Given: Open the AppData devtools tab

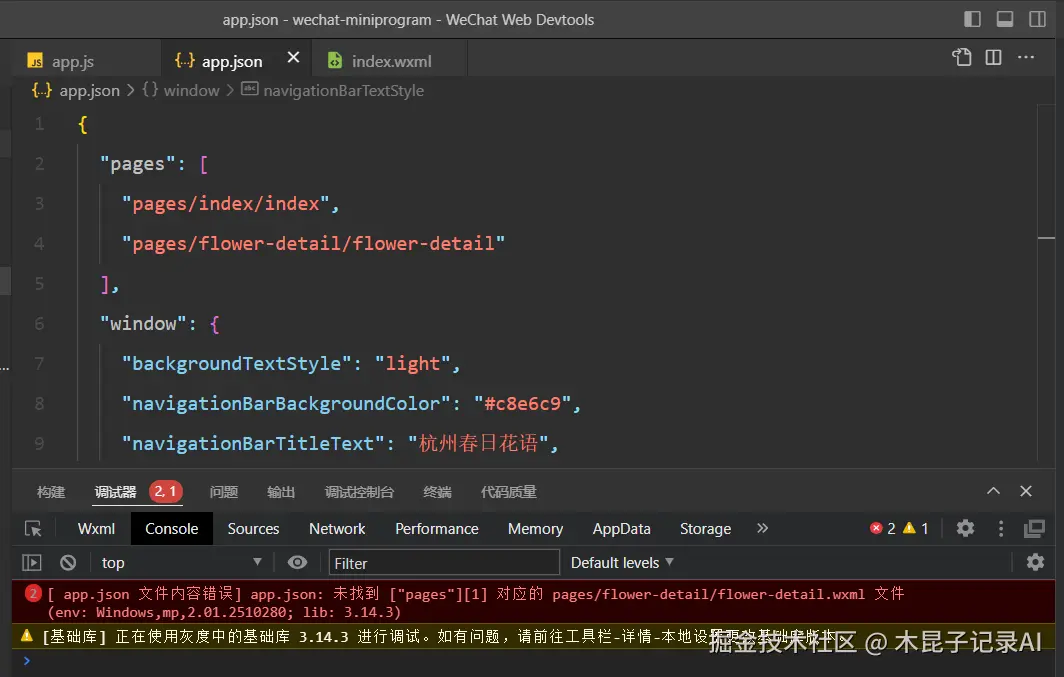Looking at the screenshot, I should coord(622,528).
